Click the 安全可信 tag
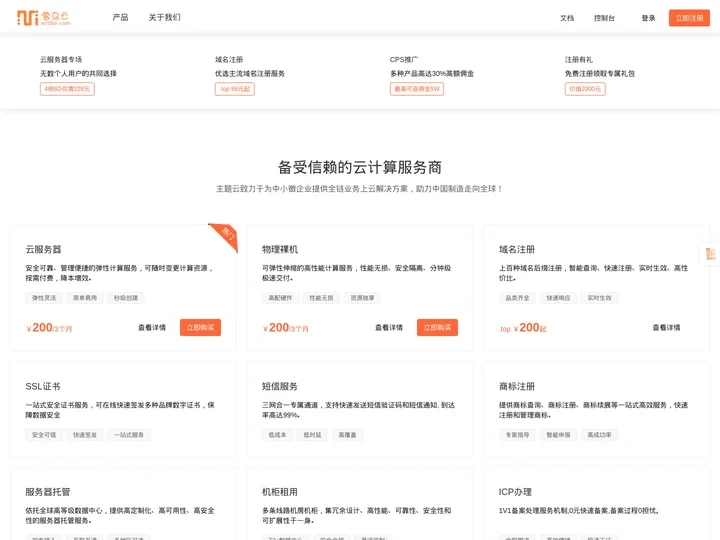 [44, 435]
